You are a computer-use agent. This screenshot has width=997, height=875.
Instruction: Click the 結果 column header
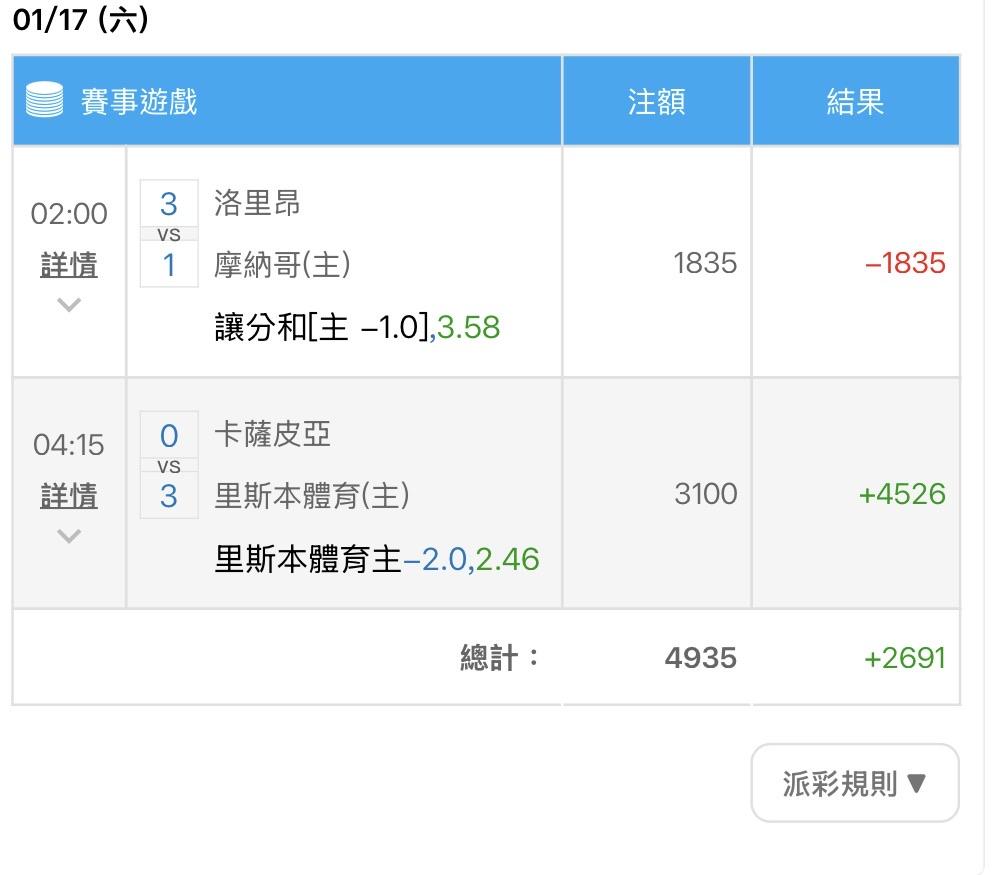(x=855, y=101)
